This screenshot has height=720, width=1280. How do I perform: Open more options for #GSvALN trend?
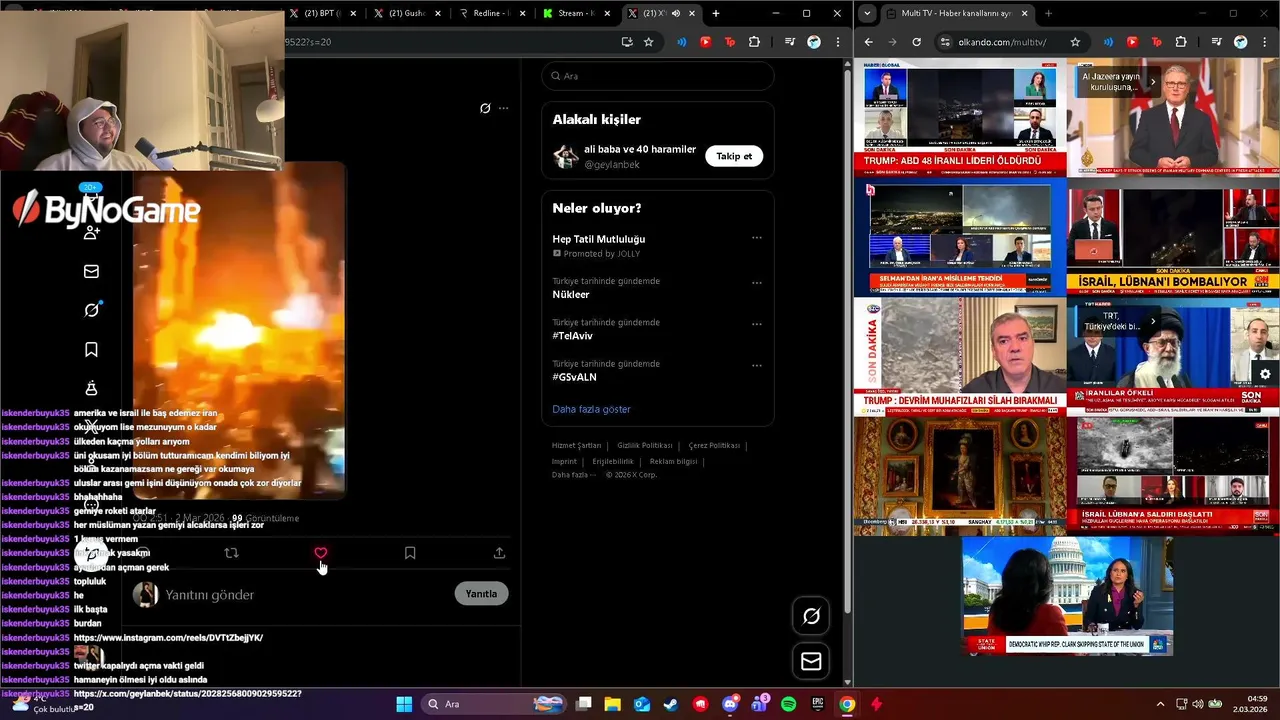[757, 365]
